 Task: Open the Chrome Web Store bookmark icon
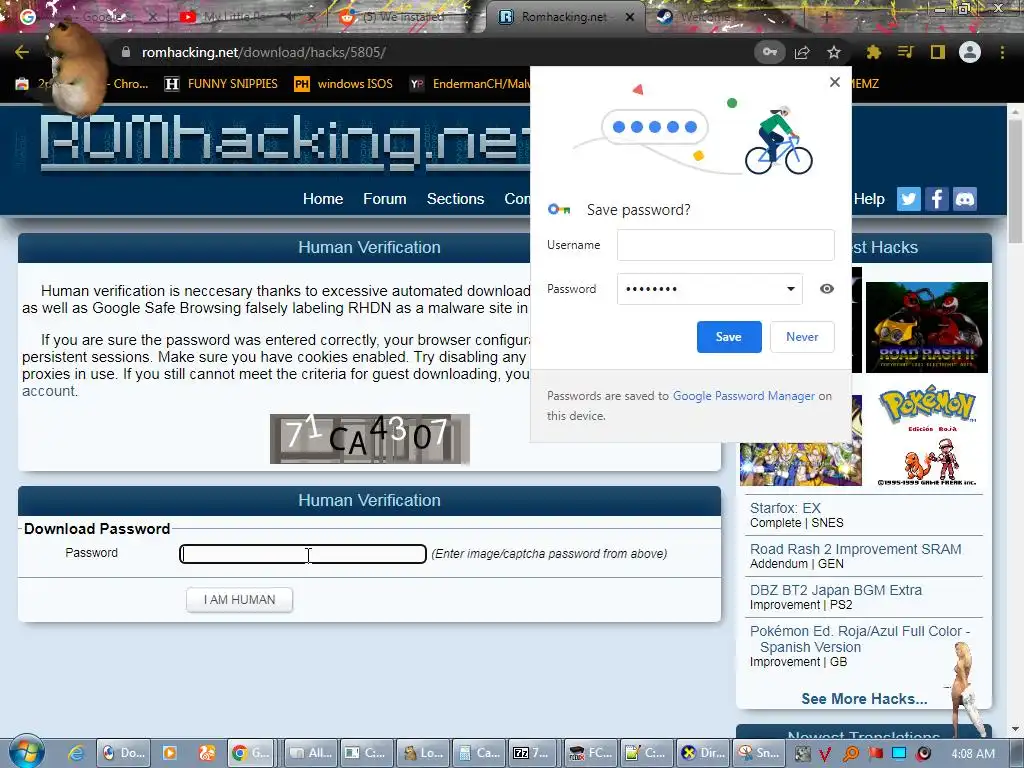click(x=22, y=84)
